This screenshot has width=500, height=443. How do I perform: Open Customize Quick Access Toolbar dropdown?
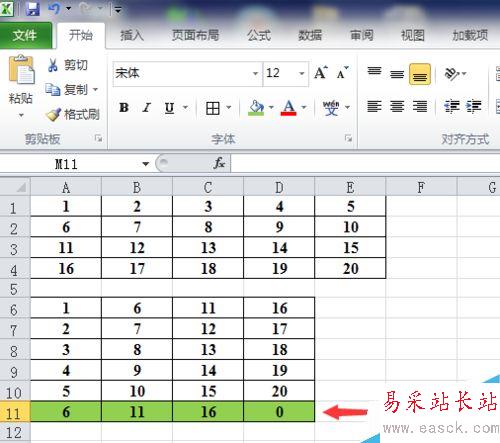coord(118,10)
